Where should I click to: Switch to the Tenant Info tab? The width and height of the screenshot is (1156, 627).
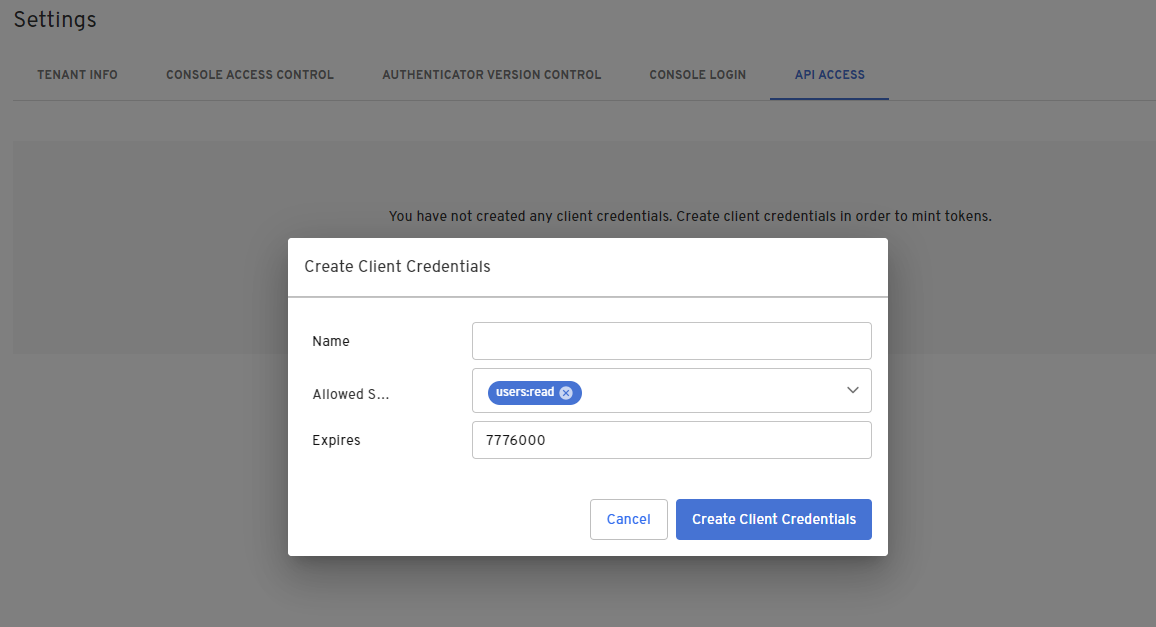(x=77, y=74)
